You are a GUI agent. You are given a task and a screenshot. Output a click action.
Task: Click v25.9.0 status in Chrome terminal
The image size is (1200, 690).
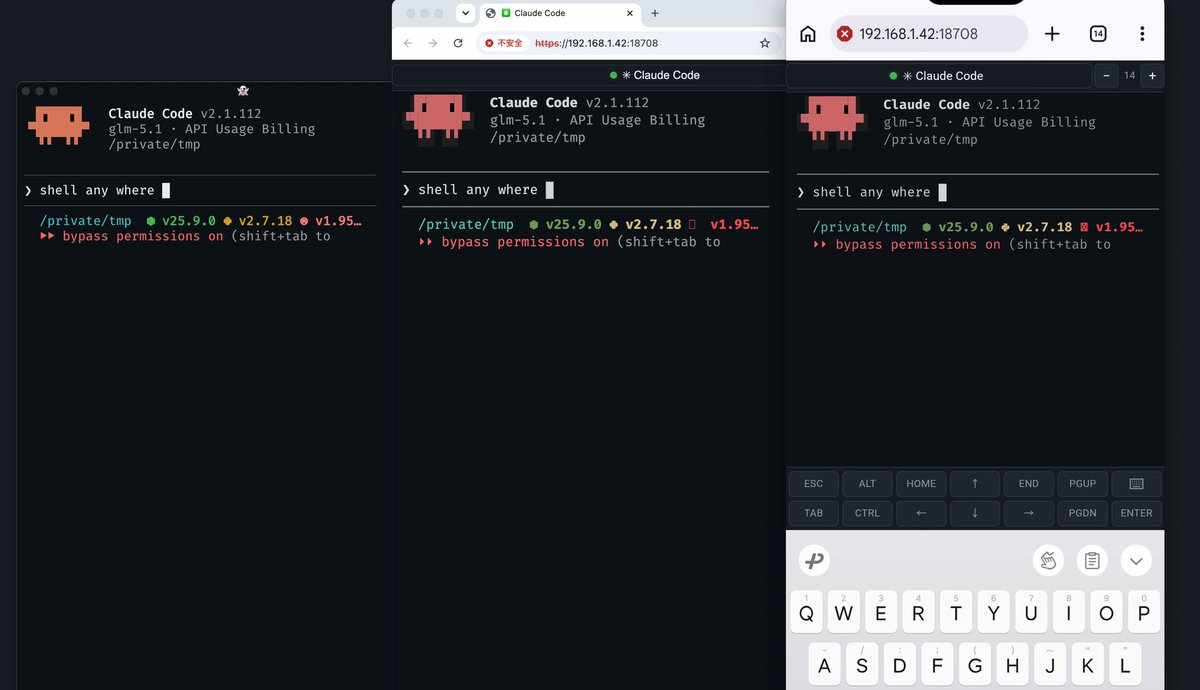[573, 225]
